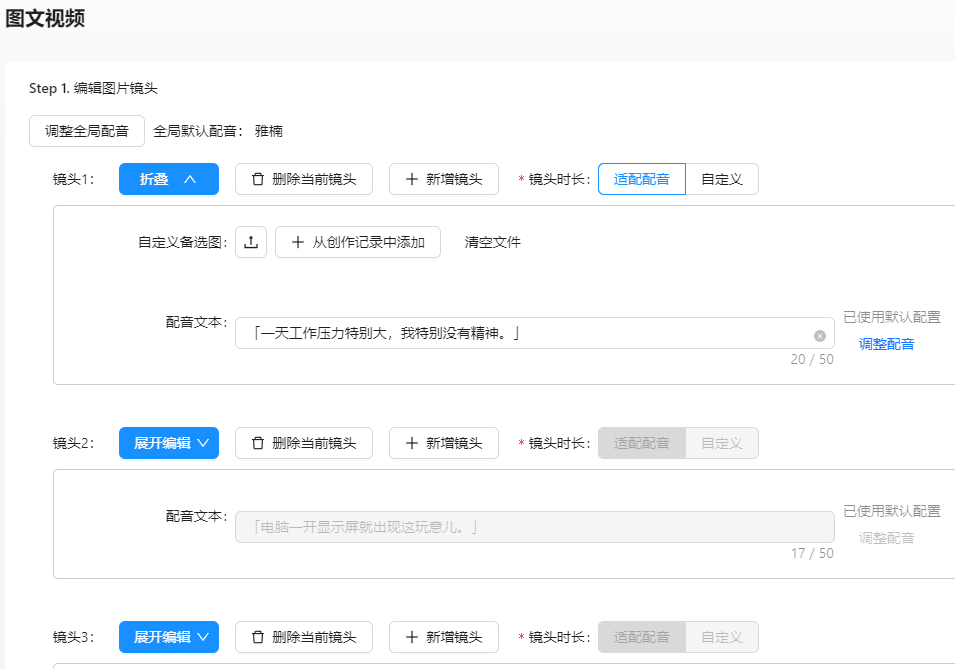Collapse 镜头1 with the 折叠 button

point(168,179)
